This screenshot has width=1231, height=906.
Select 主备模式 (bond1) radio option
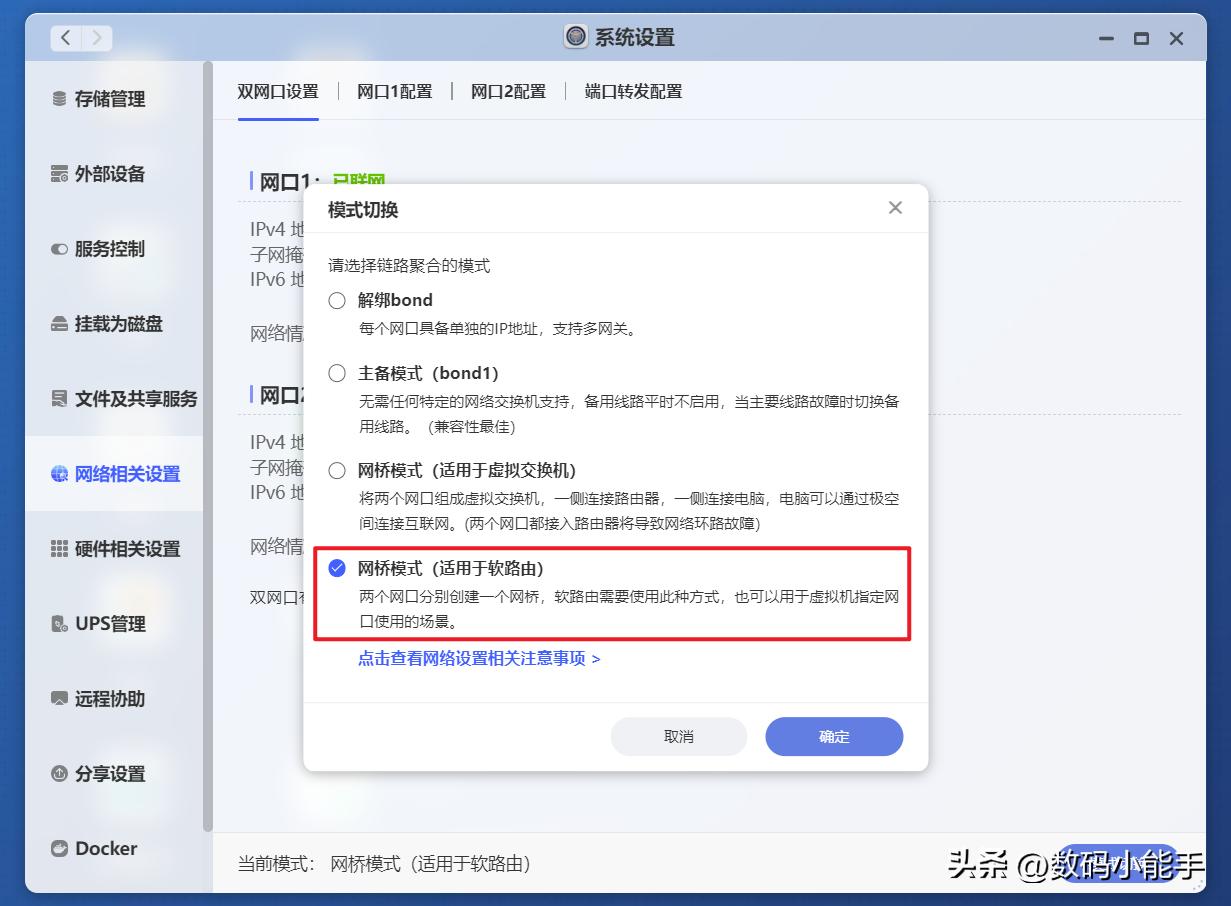(337, 374)
